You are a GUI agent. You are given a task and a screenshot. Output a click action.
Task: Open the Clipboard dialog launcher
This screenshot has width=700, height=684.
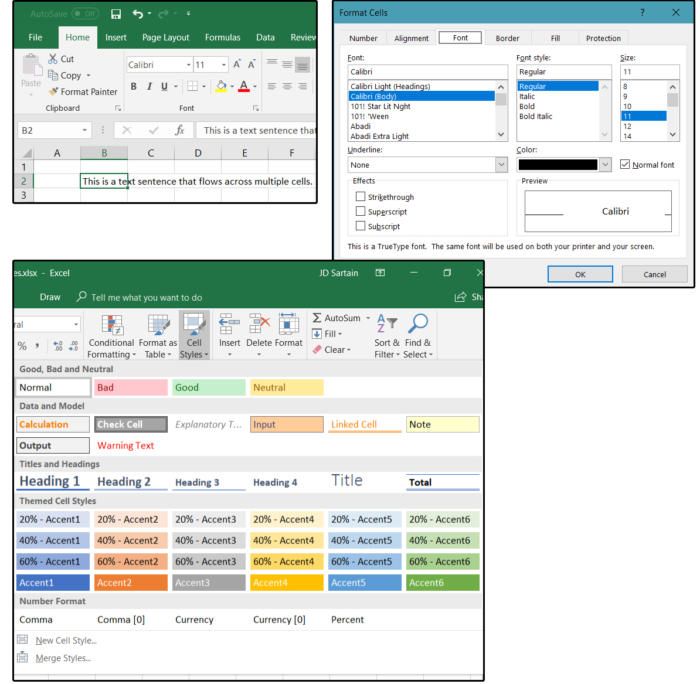[118, 108]
